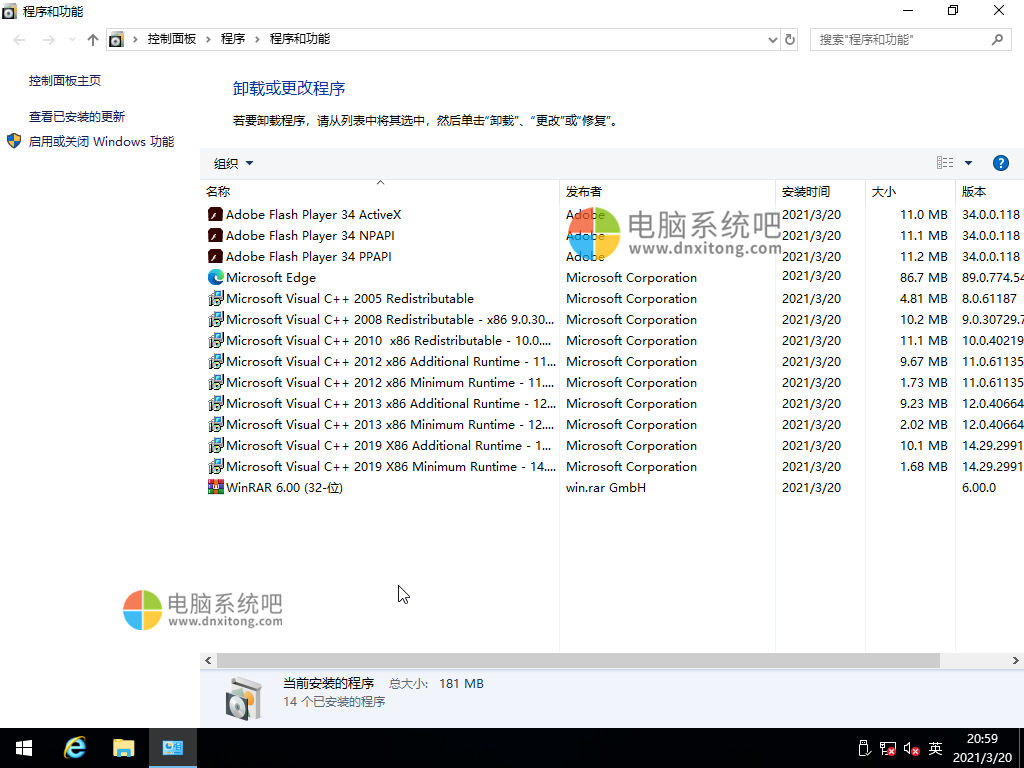Click the volume icon in system tray
The height and width of the screenshot is (768, 1024).
point(911,748)
